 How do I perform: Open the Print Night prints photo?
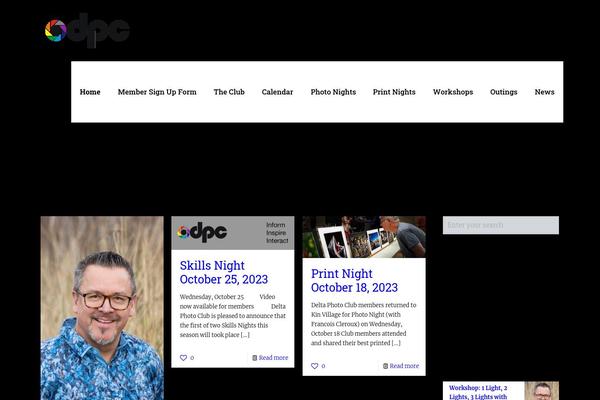[364, 237]
